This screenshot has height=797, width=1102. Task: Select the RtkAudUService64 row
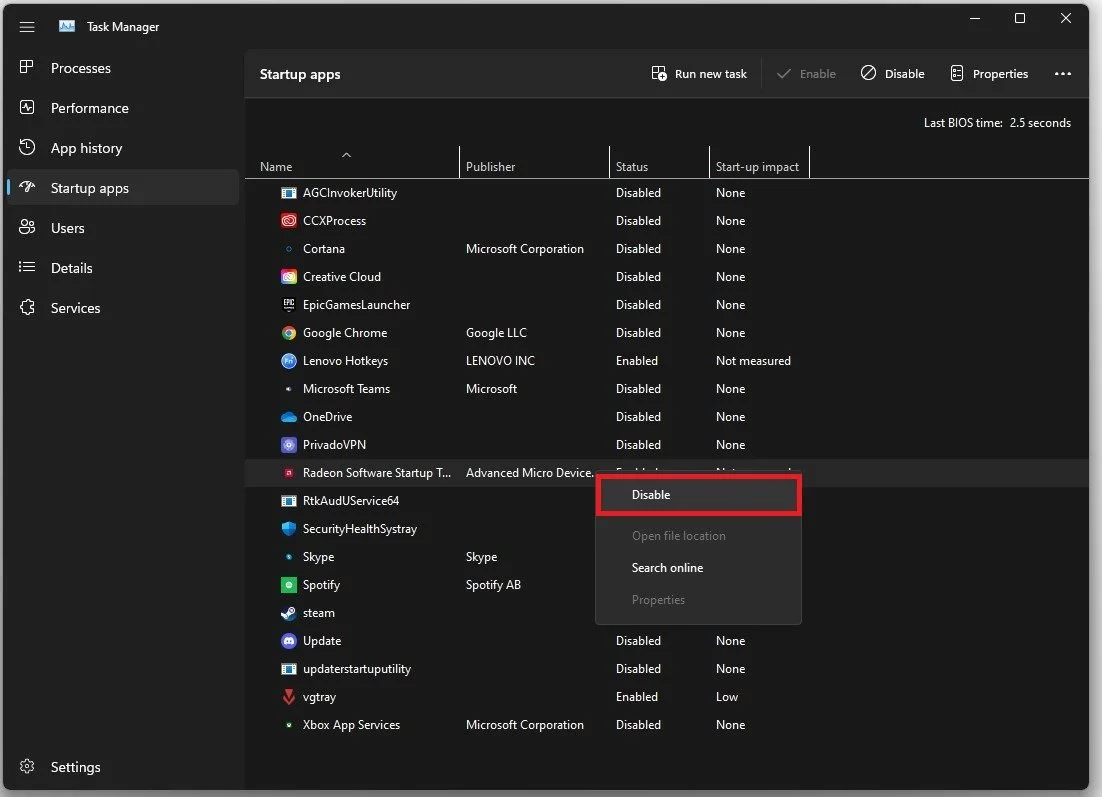tap(420, 501)
